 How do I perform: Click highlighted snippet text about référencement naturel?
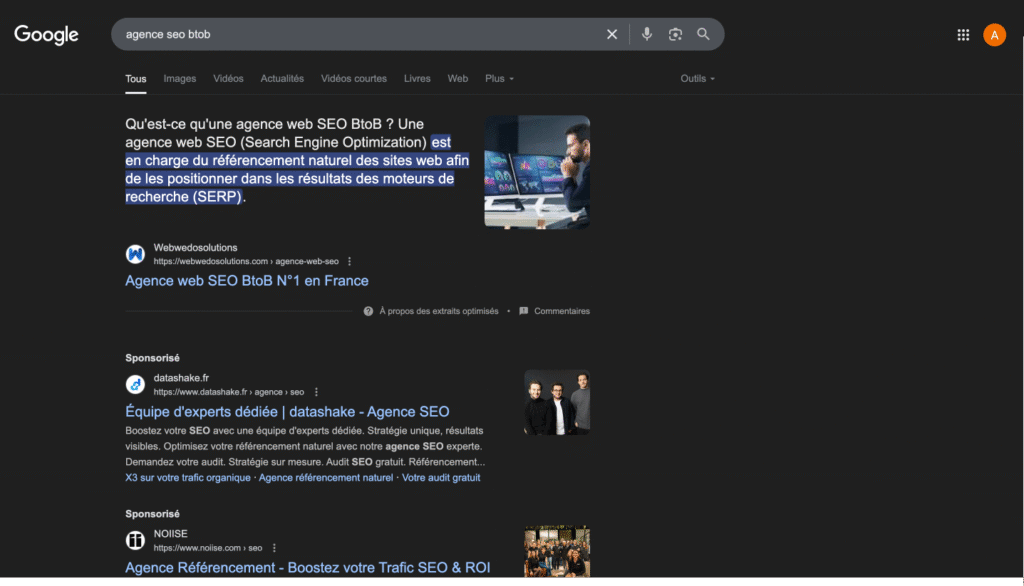(297, 170)
